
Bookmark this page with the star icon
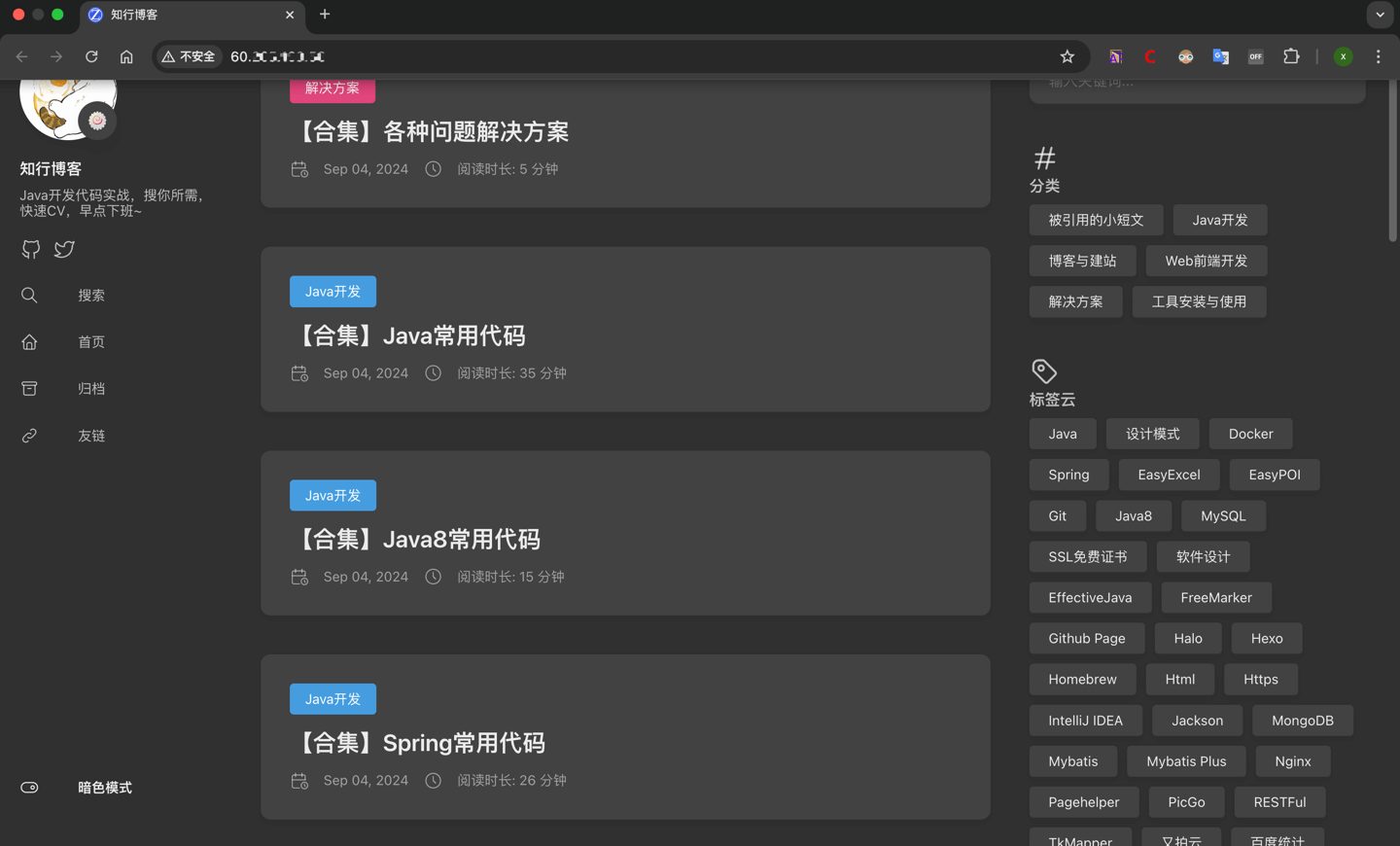click(x=1067, y=56)
